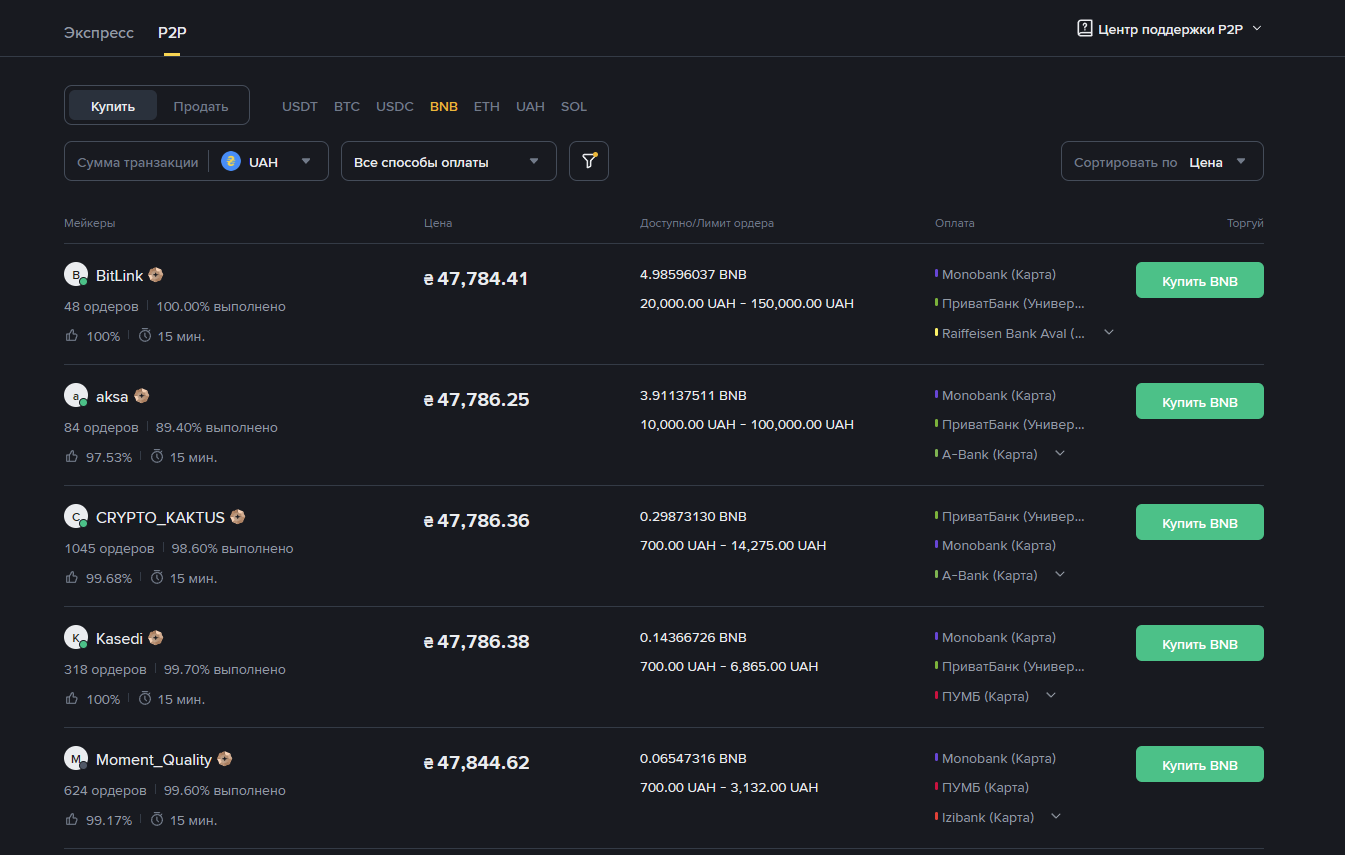Open the Все способы оплаты dropdown

click(448, 162)
